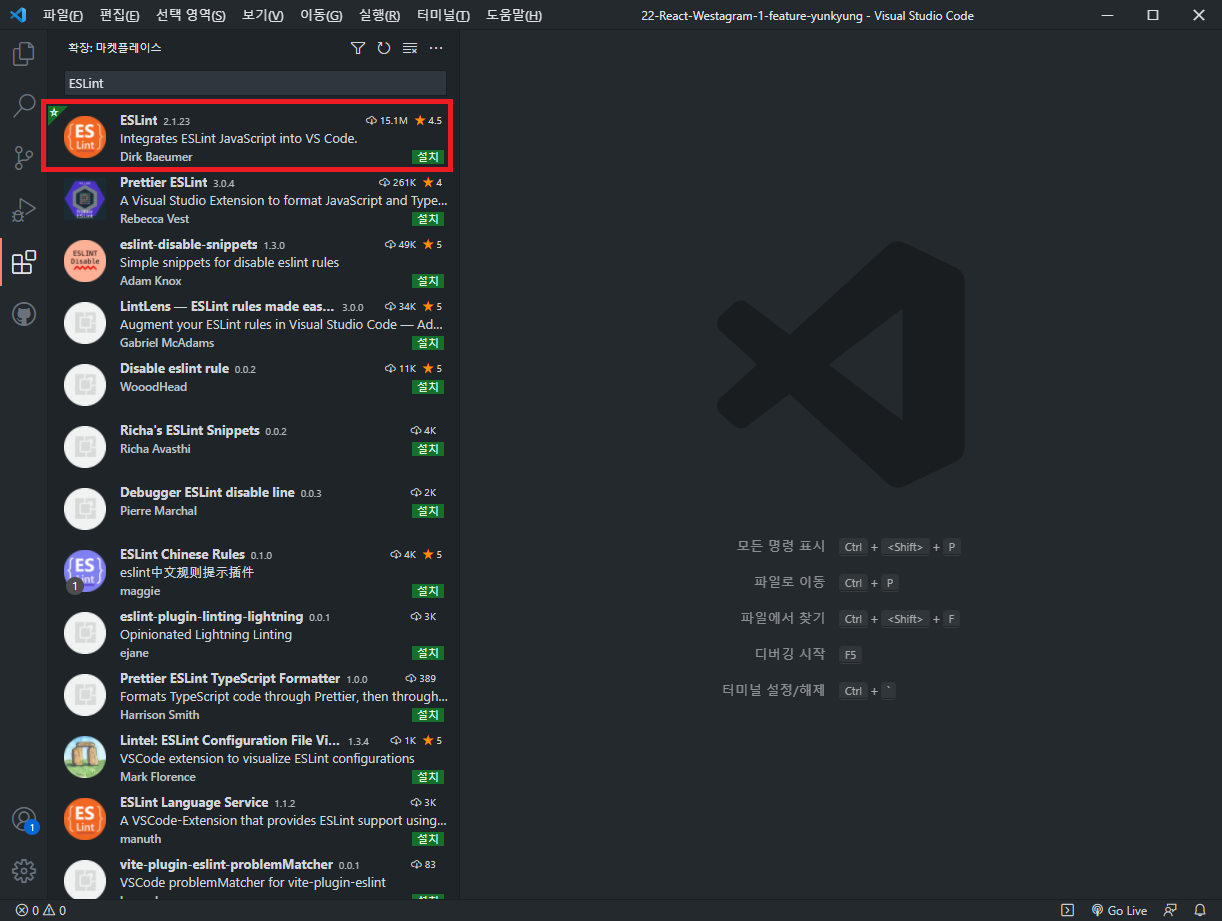
Task: Click the extension search field containing ESLint
Action: tap(256, 84)
